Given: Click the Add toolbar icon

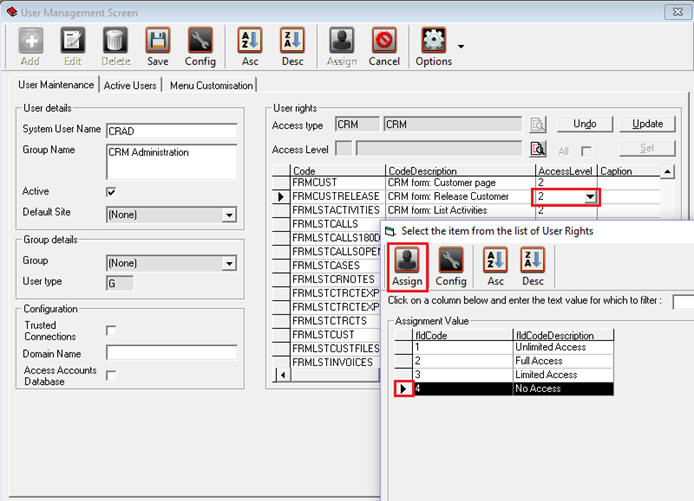Looking at the screenshot, I should (31, 41).
